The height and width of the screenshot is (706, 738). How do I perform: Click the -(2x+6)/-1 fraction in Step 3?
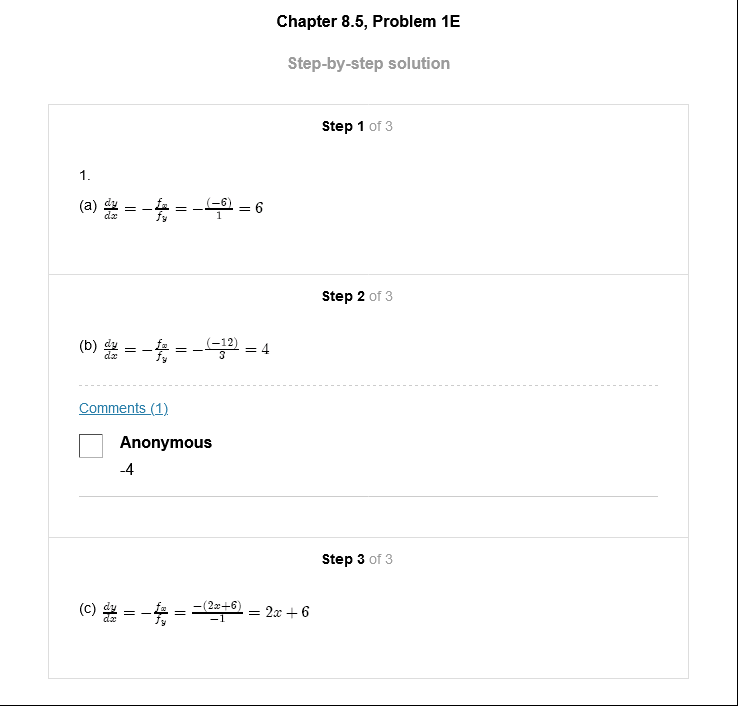(217, 611)
